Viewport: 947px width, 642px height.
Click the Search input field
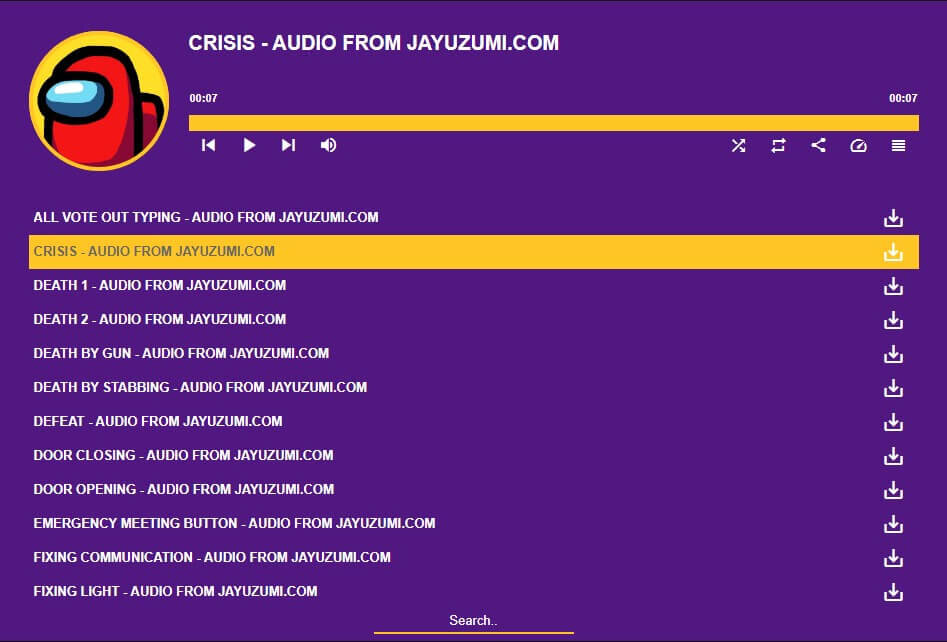(474, 621)
